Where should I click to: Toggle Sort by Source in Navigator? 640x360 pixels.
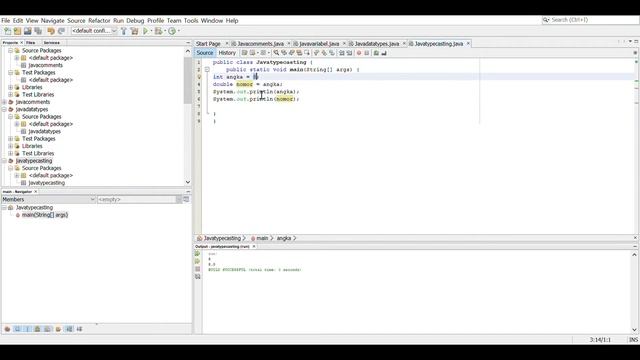(80, 329)
